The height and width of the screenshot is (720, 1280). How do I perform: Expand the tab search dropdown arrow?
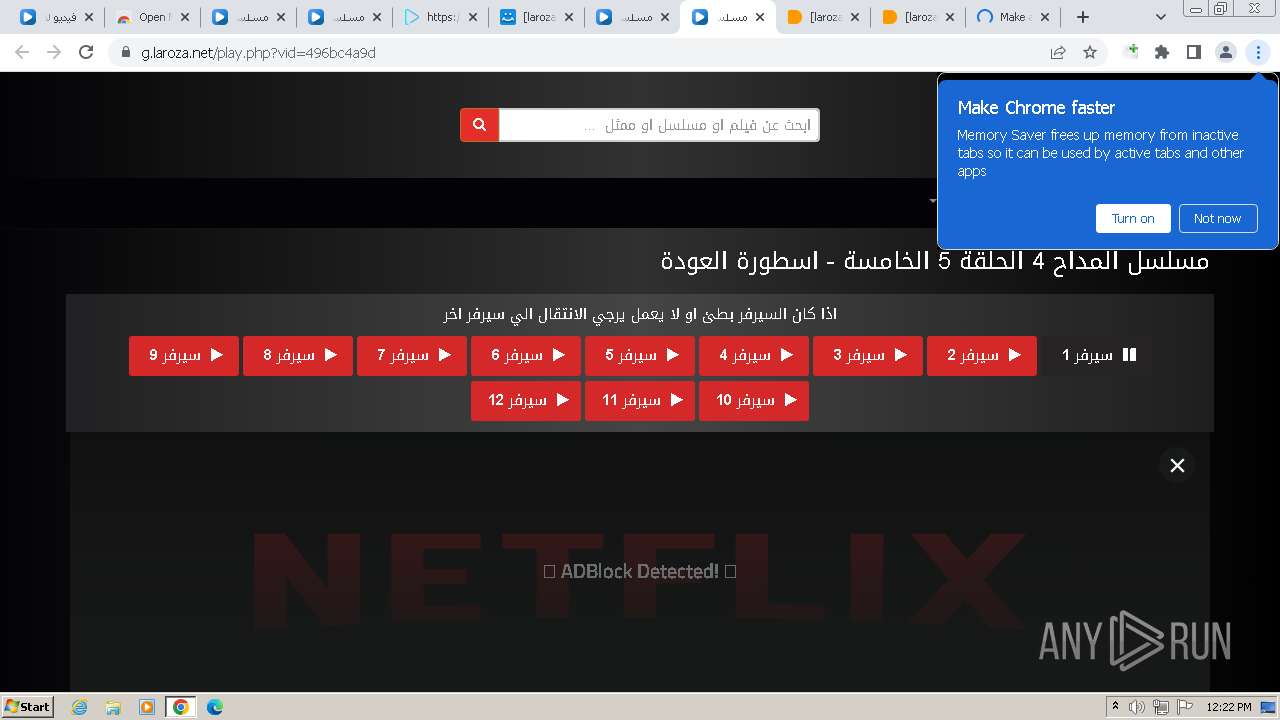1160,17
